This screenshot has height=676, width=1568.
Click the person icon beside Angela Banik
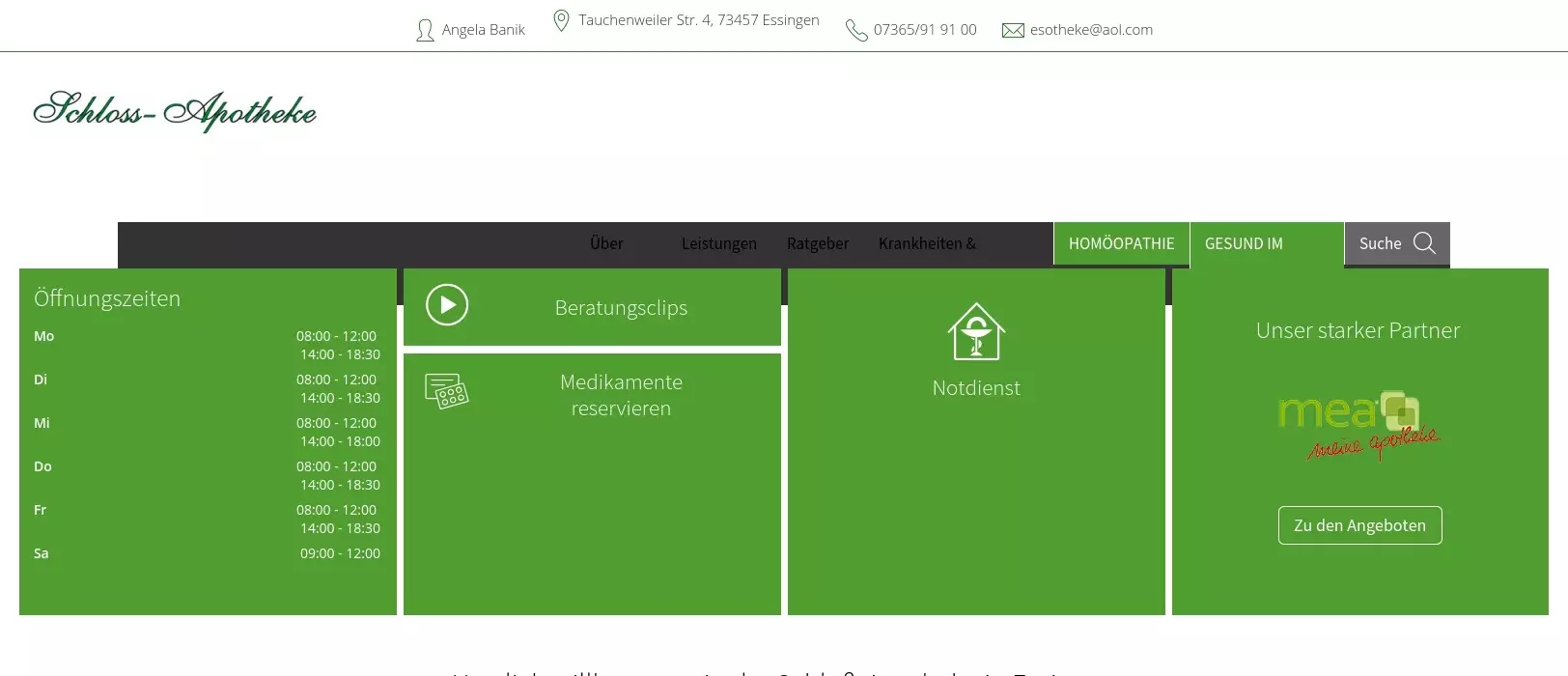[x=424, y=31]
